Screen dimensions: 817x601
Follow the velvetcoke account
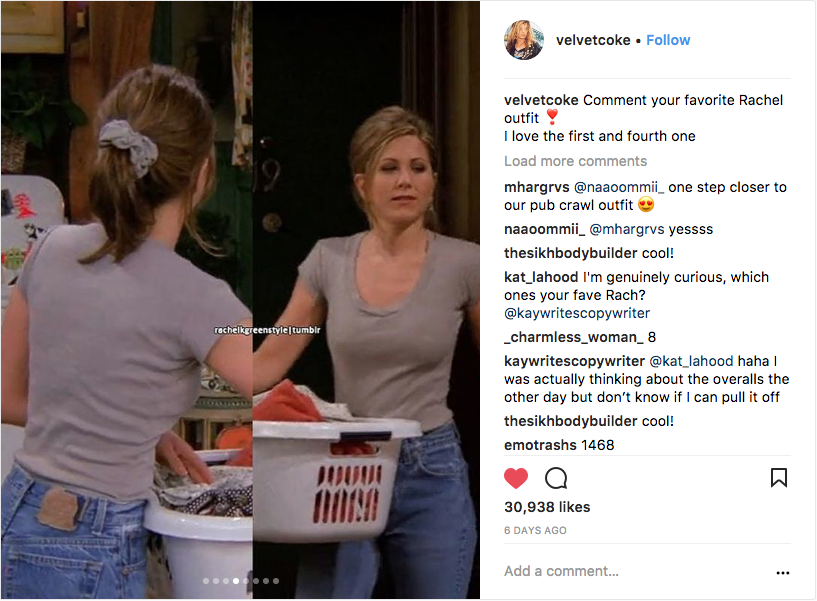668,40
